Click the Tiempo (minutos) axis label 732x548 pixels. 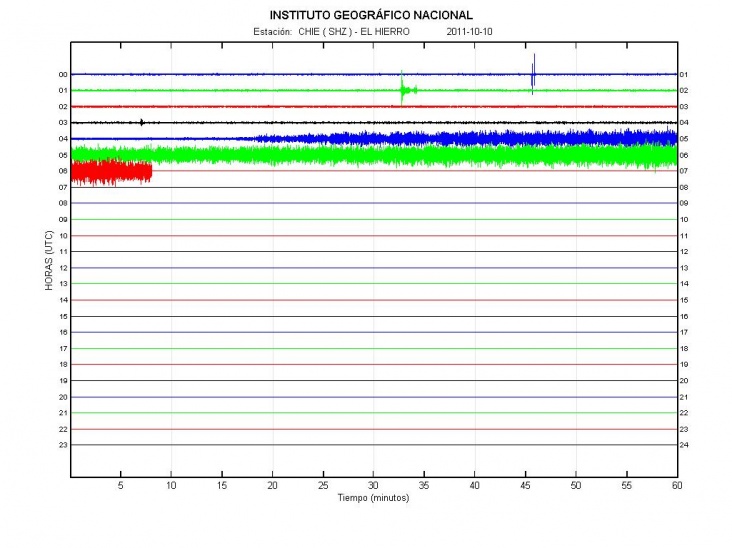[373, 498]
